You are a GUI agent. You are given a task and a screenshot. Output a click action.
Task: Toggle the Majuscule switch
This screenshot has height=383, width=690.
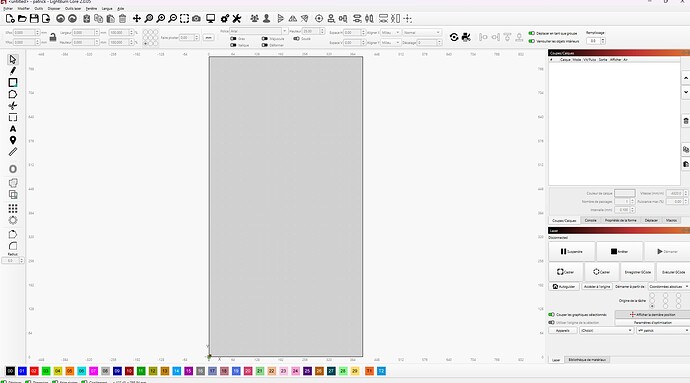[x=264, y=39]
